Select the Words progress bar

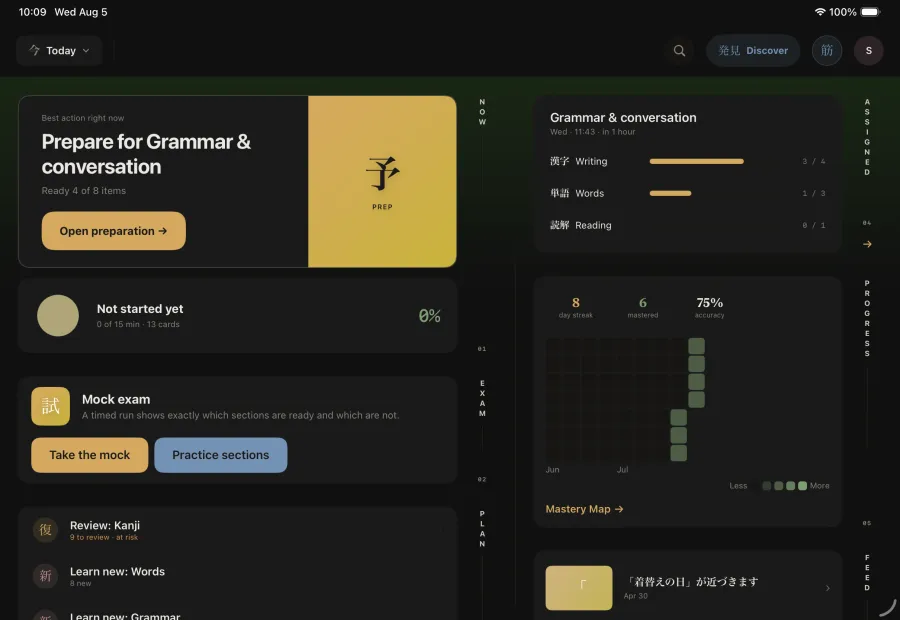[670, 193]
